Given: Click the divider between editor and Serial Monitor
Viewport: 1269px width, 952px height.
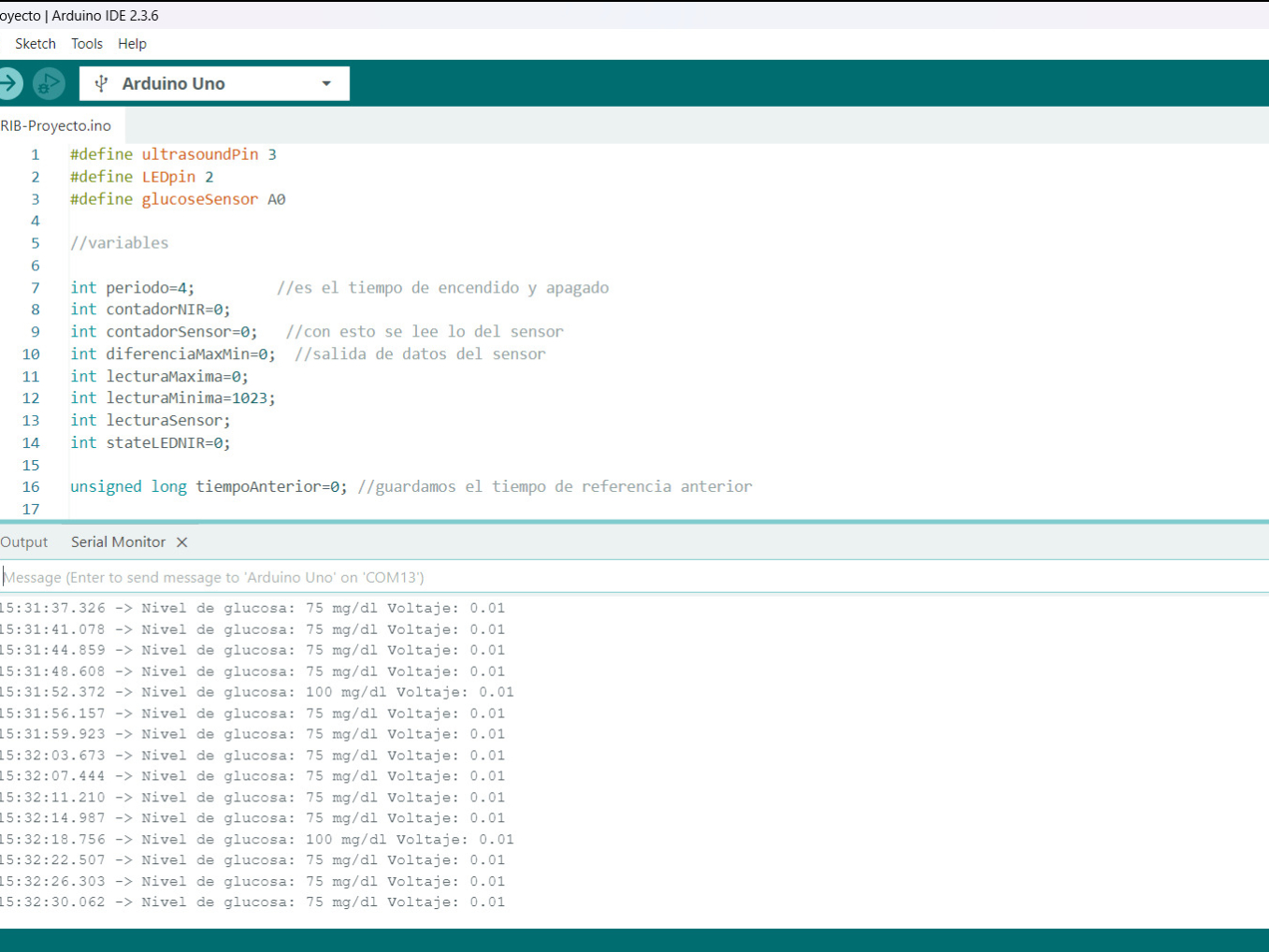Looking at the screenshot, I should coord(634,522).
